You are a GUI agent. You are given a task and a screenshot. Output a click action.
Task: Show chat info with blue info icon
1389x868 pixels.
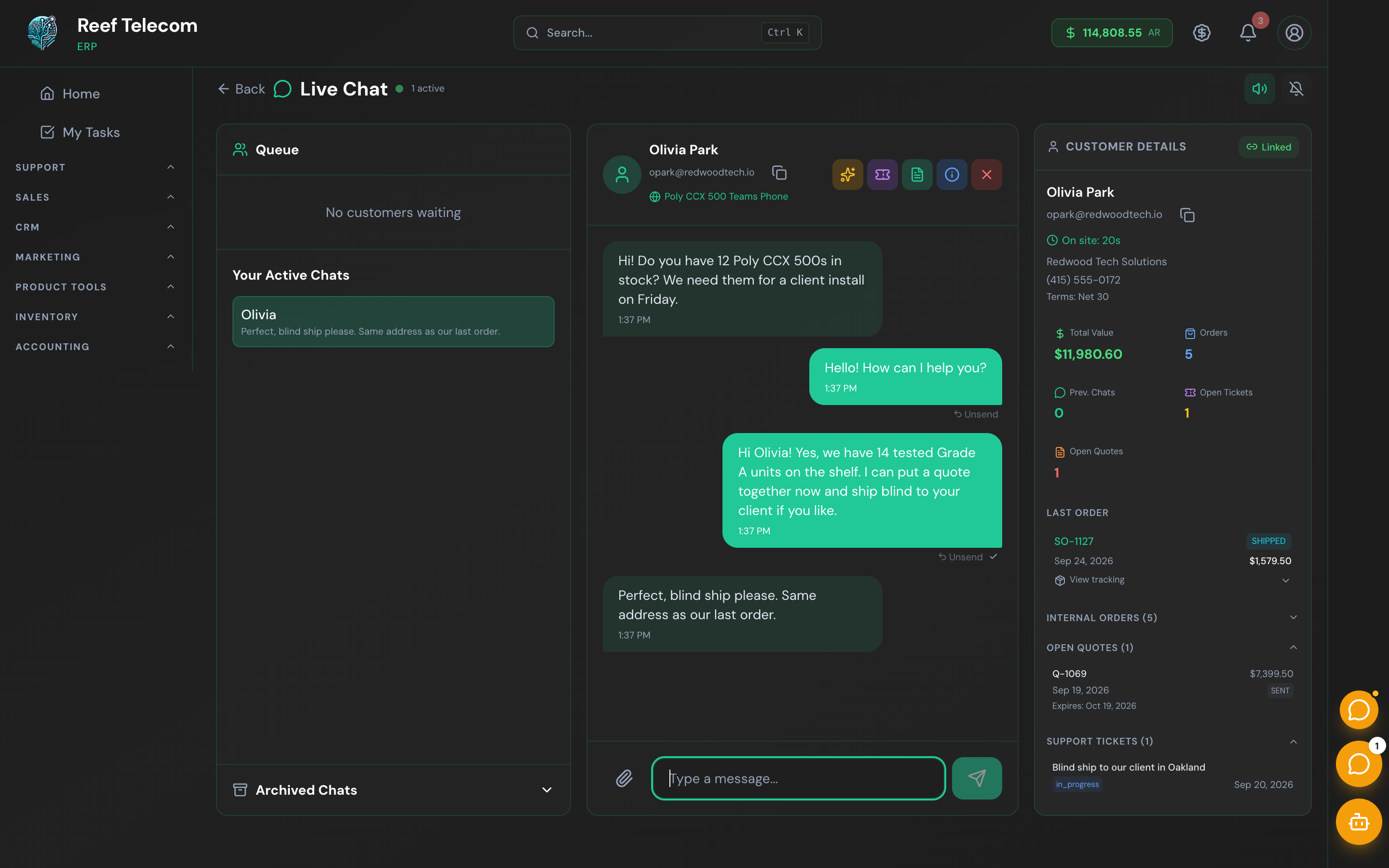[x=952, y=175]
